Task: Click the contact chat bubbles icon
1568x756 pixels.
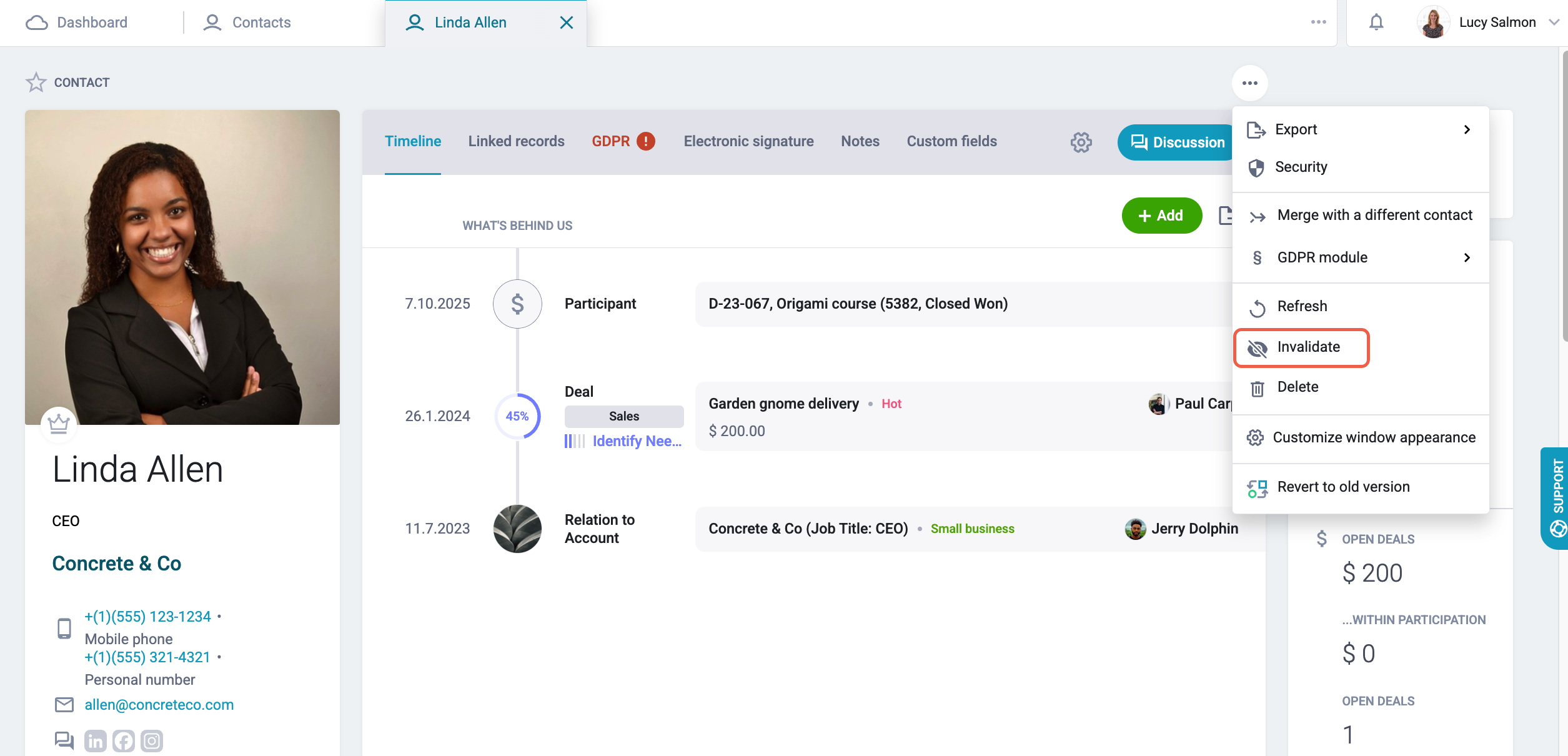Action: (64, 741)
